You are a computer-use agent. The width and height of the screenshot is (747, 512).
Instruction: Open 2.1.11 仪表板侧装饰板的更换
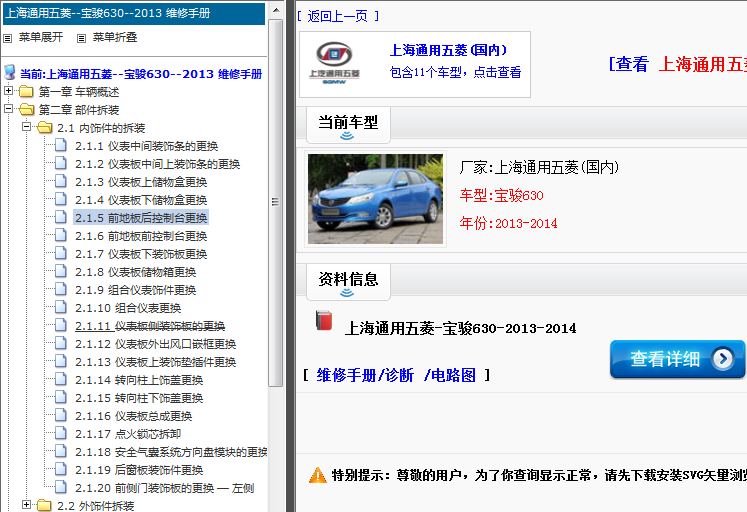(150, 326)
